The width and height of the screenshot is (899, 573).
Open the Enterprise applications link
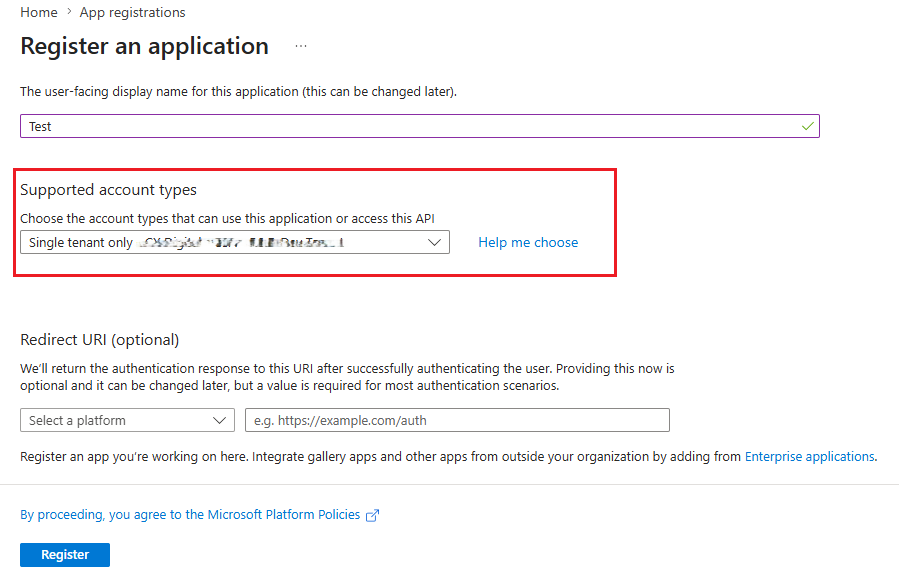point(810,457)
